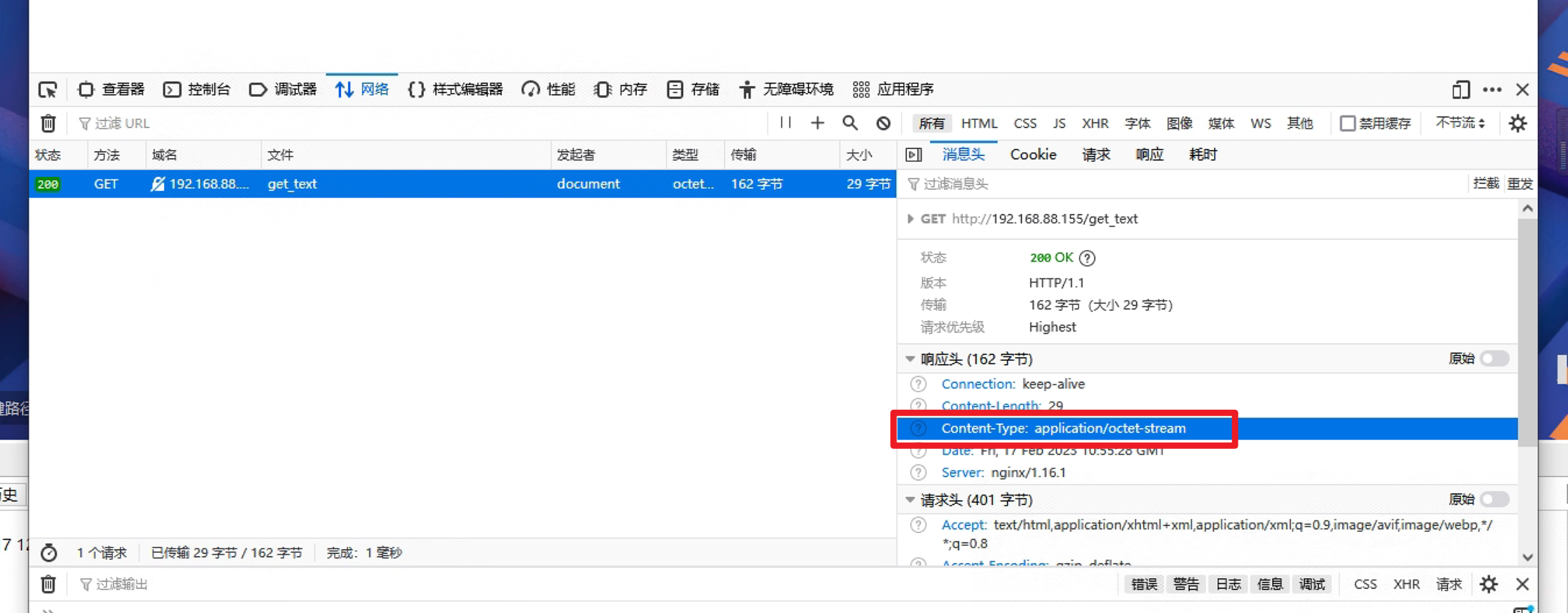
Task: Clear network requests with trash icon
Action: coord(48,124)
